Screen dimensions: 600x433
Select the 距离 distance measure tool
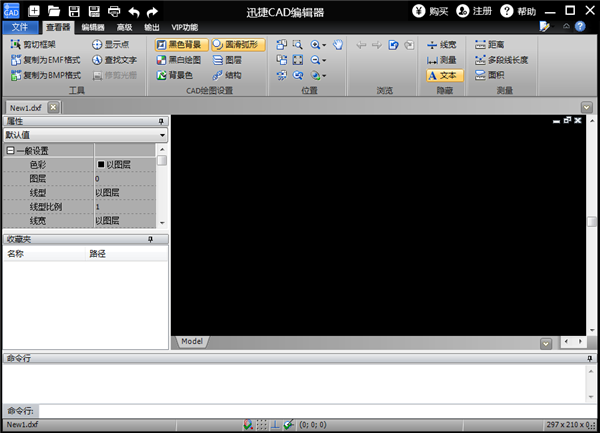pyautogui.click(x=489, y=45)
